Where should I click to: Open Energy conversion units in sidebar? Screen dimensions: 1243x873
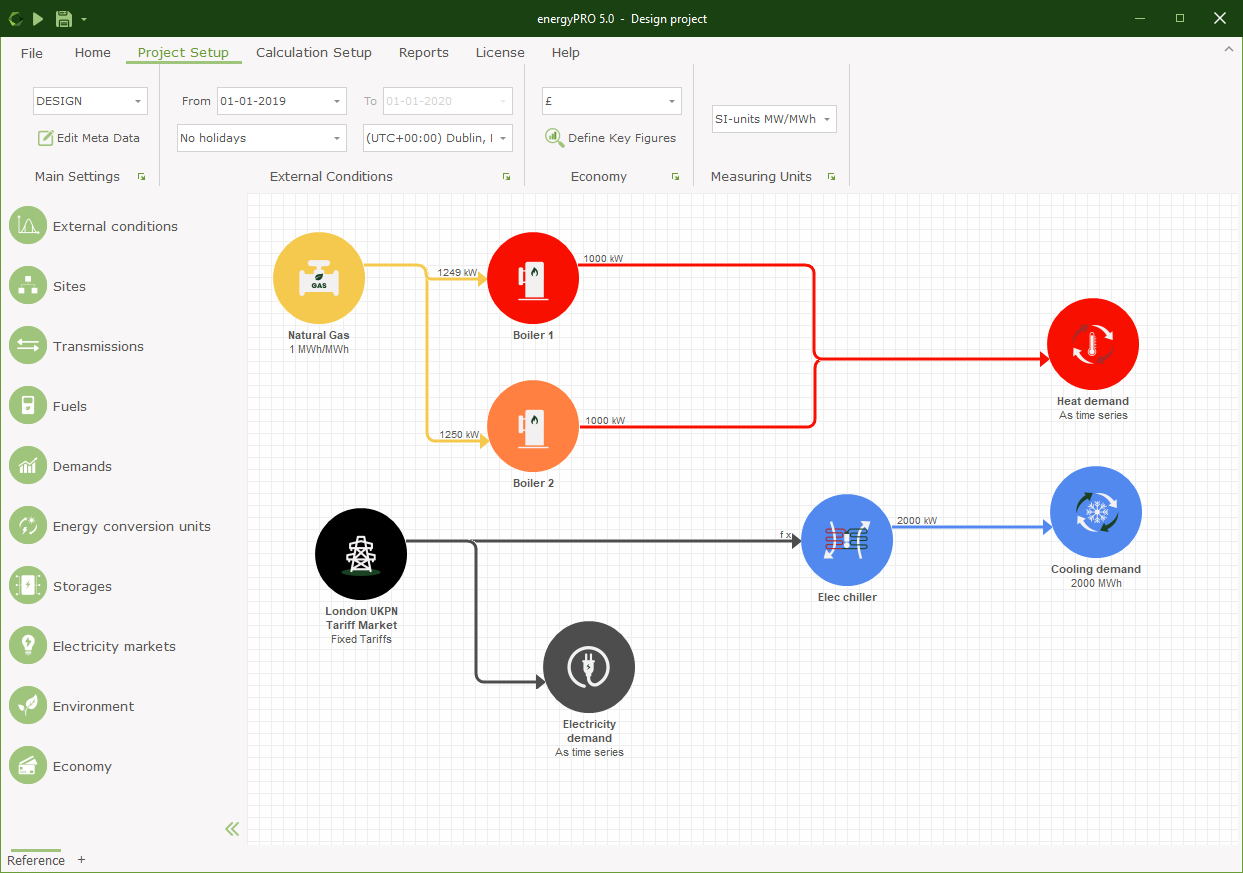point(131,527)
